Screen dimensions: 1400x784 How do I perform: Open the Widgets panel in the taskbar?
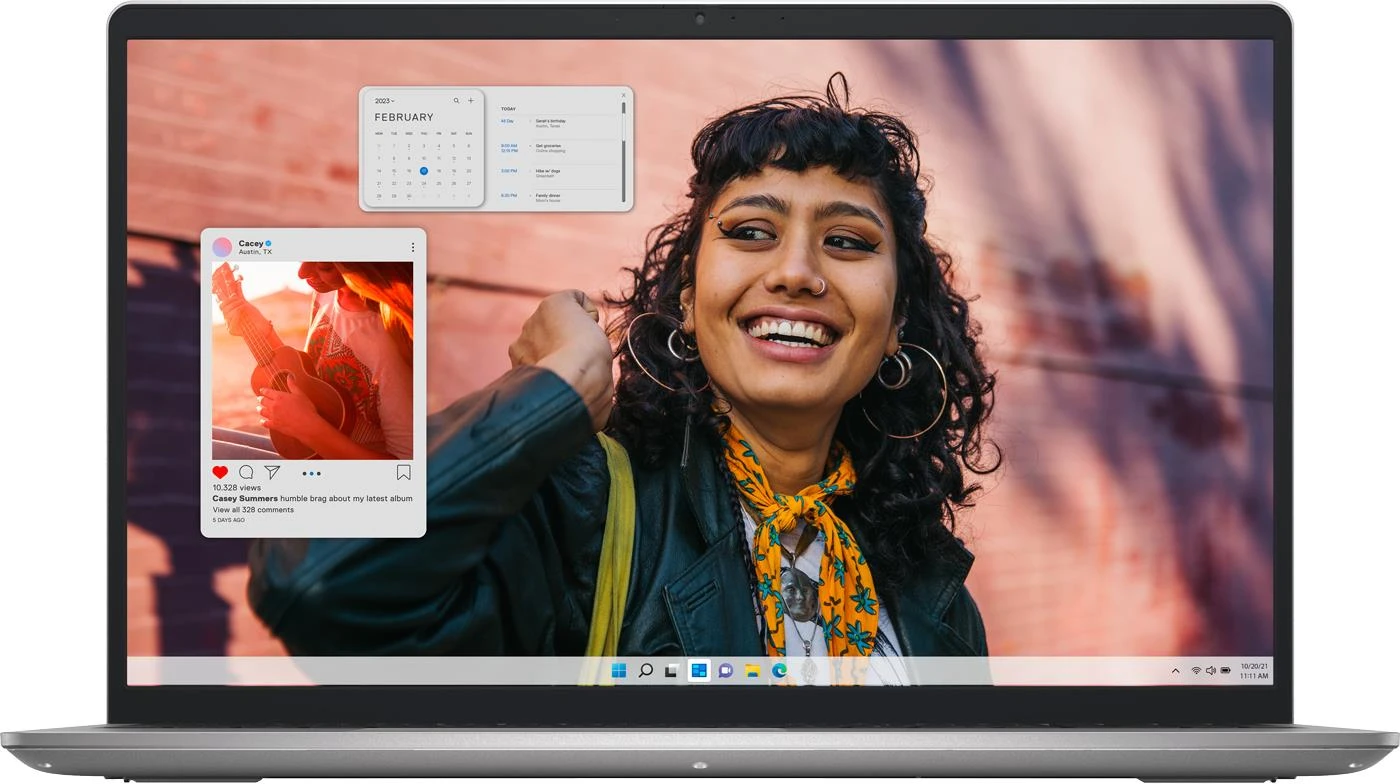tap(699, 670)
